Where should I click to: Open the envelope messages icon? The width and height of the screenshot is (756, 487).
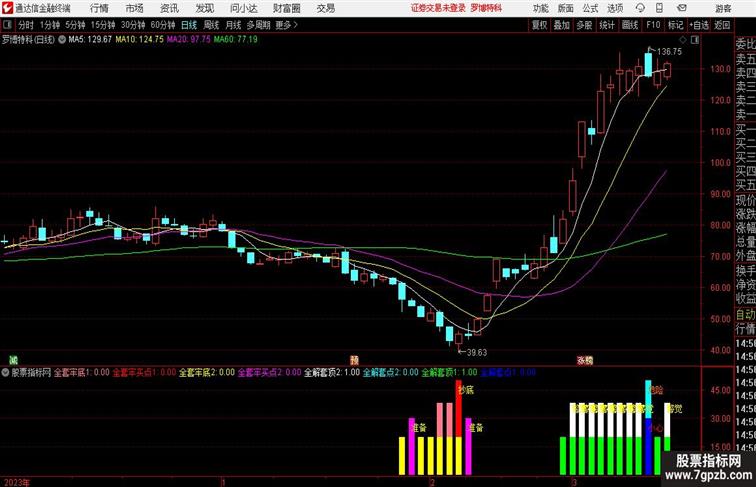click(681, 8)
